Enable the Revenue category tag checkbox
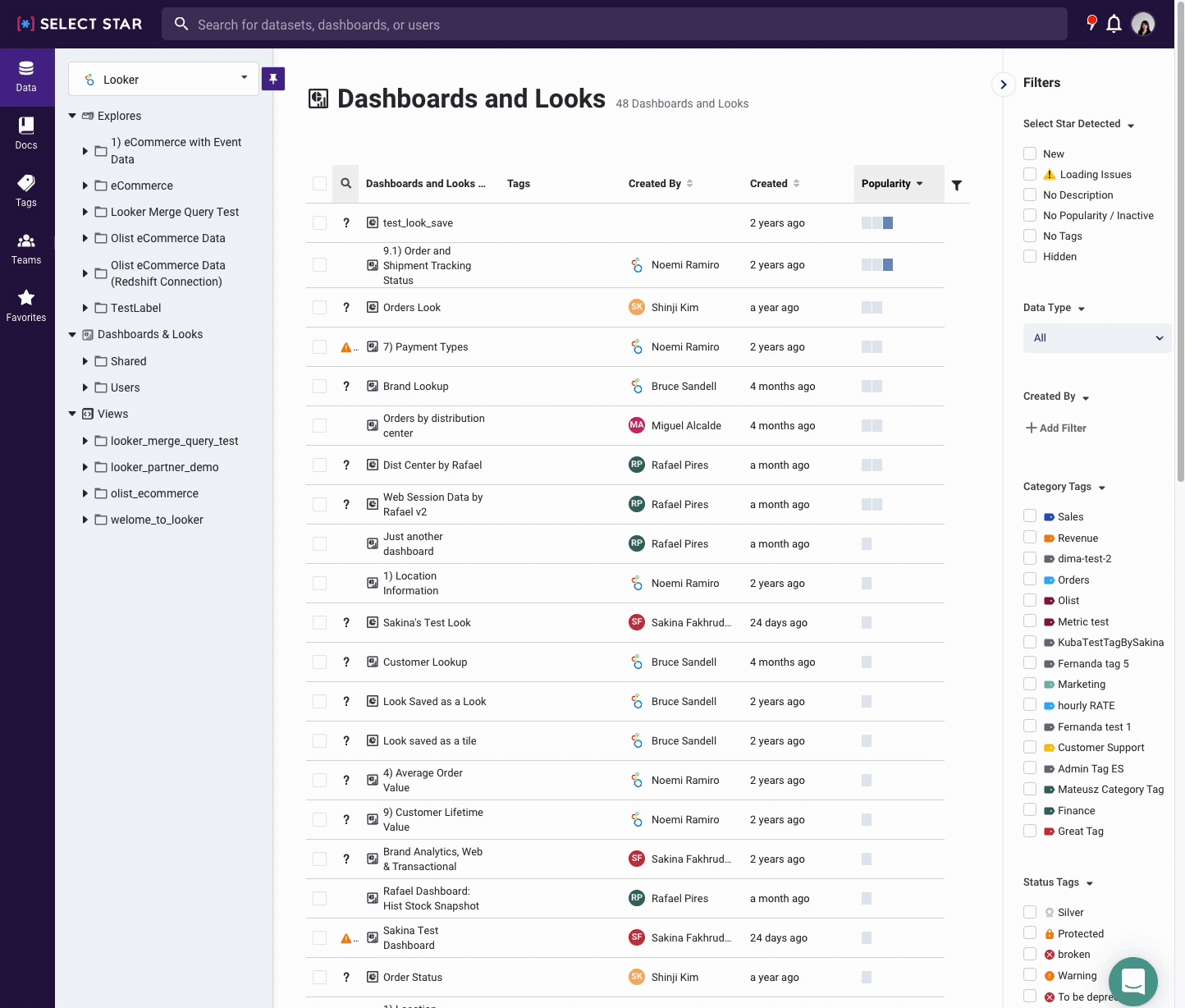 pos(1030,538)
